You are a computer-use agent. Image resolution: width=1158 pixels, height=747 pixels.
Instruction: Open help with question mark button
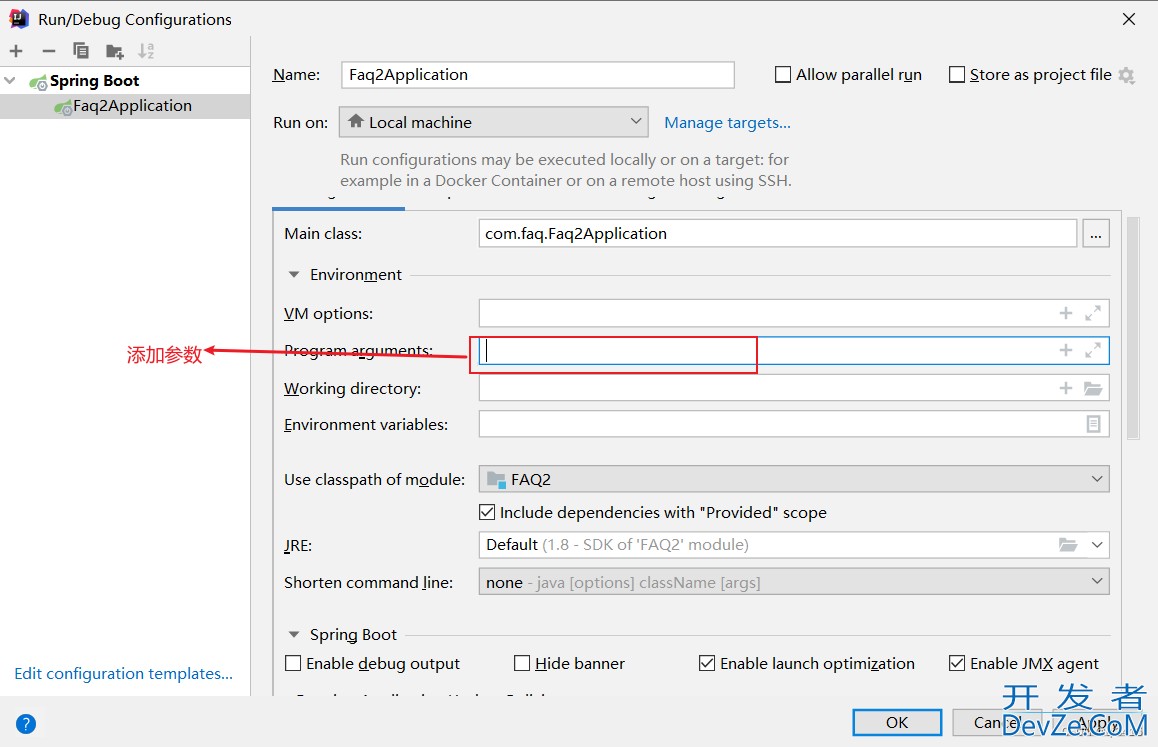click(26, 724)
